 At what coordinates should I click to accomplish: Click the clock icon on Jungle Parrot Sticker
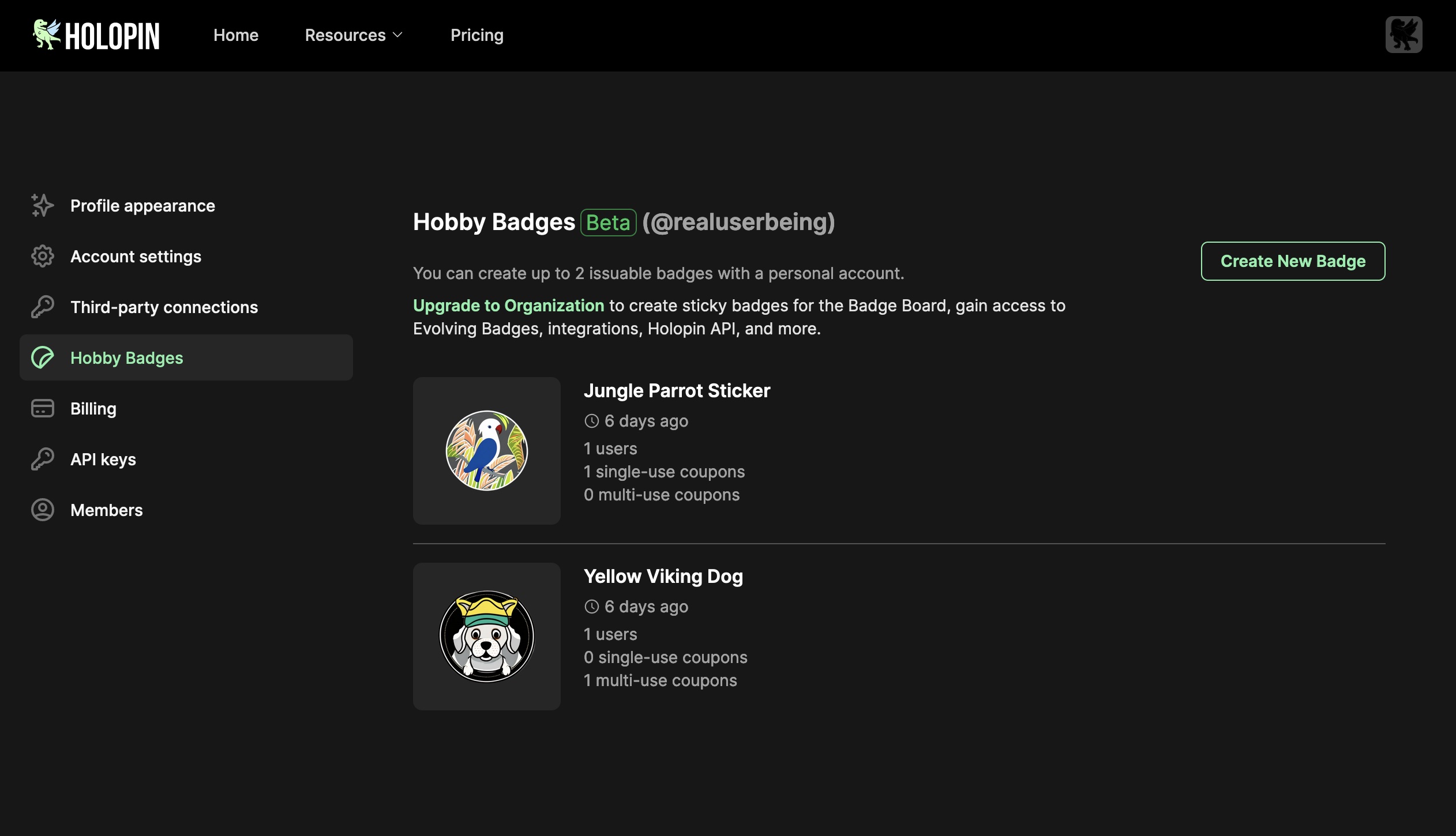click(590, 421)
